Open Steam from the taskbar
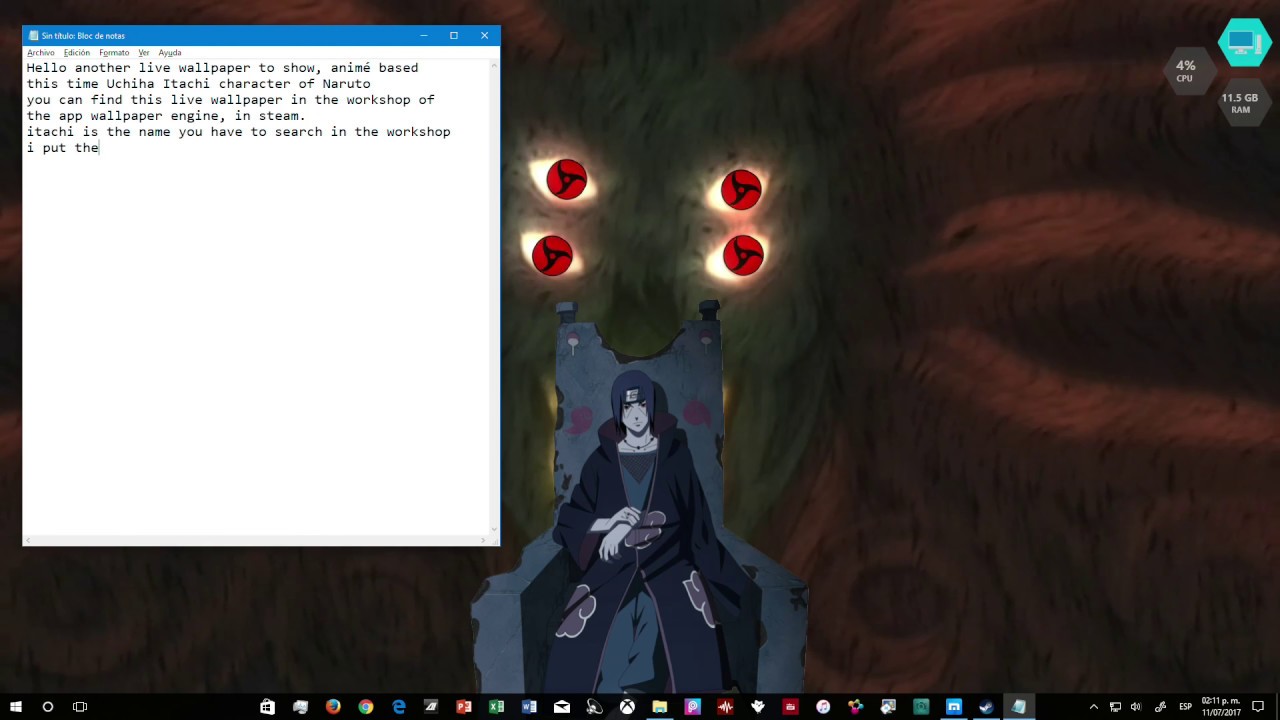This screenshot has height=720, width=1280. [986, 706]
